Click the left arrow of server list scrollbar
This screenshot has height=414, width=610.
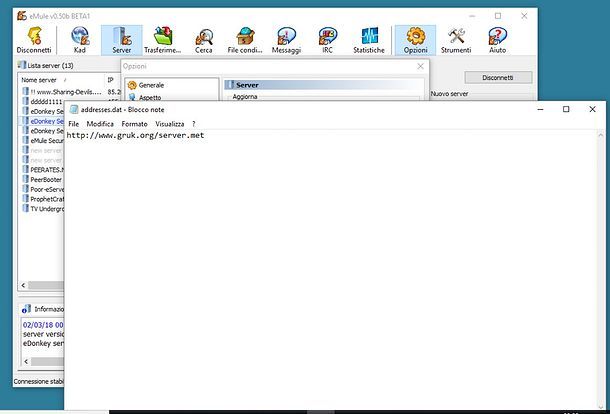coord(23,286)
